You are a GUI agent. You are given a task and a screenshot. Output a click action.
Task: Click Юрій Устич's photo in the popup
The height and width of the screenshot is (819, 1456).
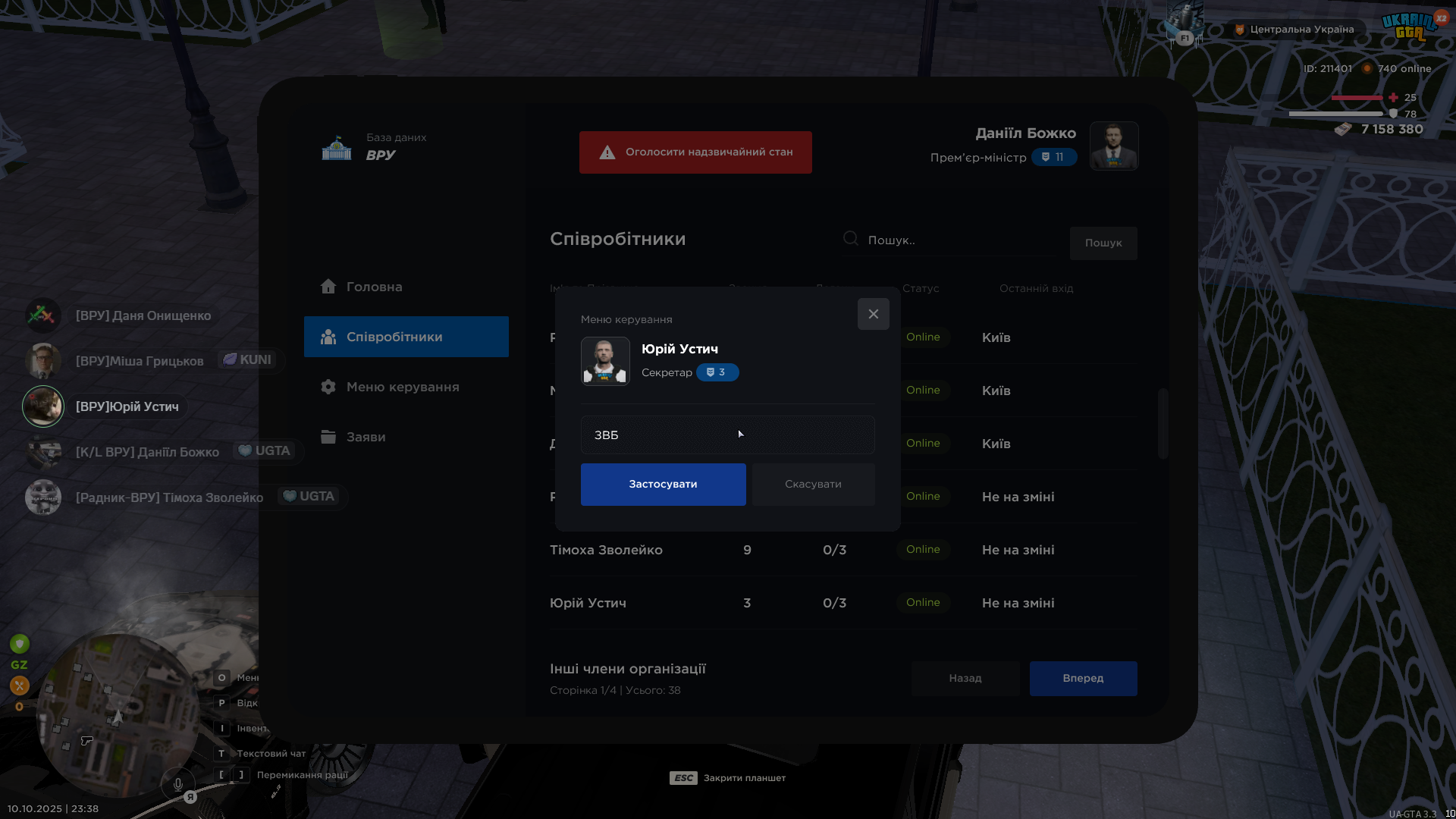pyautogui.click(x=605, y=361)
